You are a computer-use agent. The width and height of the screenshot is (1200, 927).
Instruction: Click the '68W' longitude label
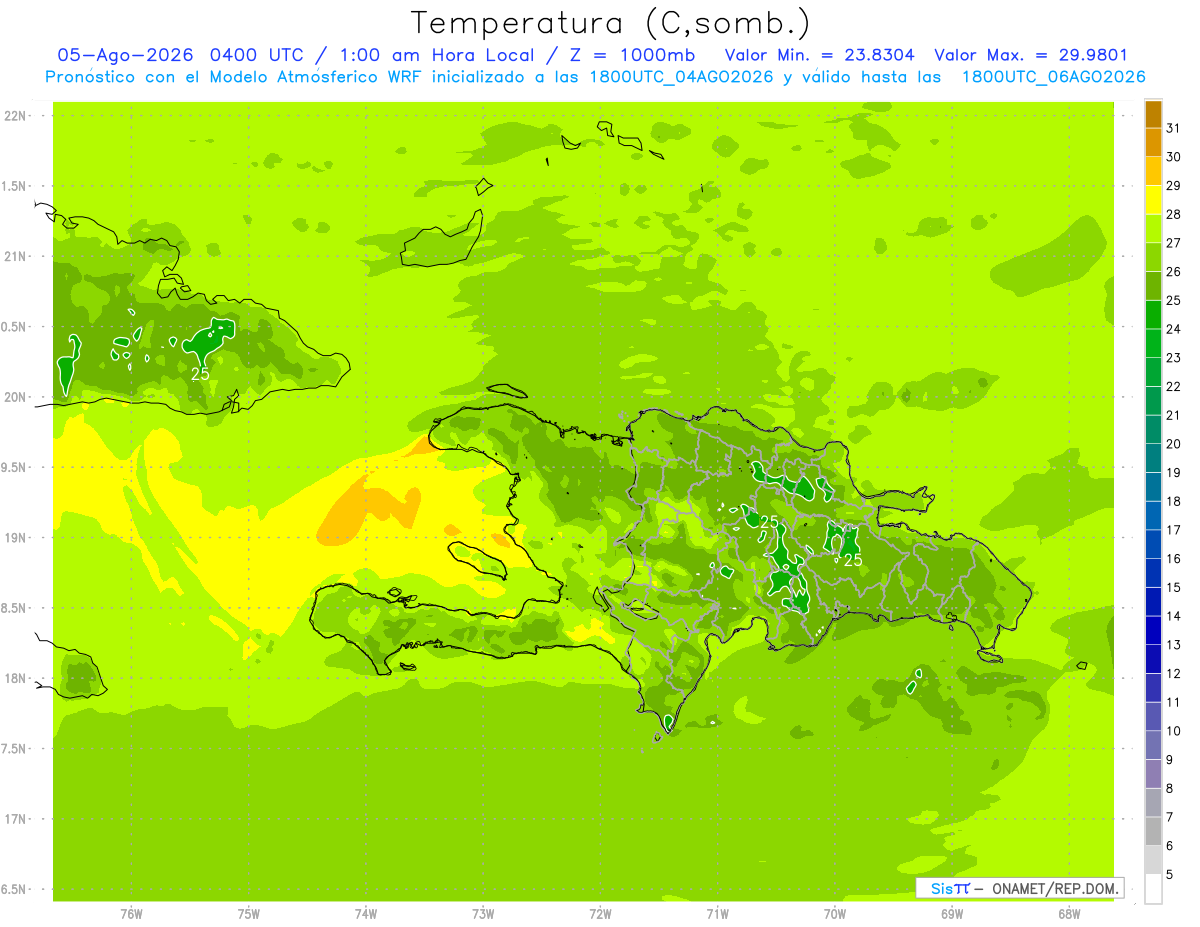(1069, 914)
